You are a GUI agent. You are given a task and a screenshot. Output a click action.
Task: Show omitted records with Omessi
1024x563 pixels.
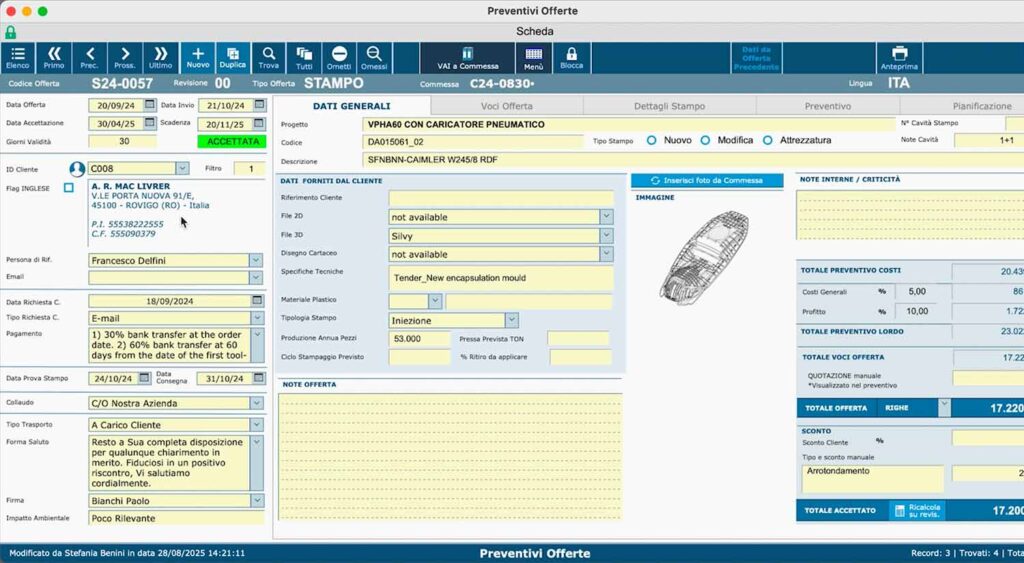(374, 58)
